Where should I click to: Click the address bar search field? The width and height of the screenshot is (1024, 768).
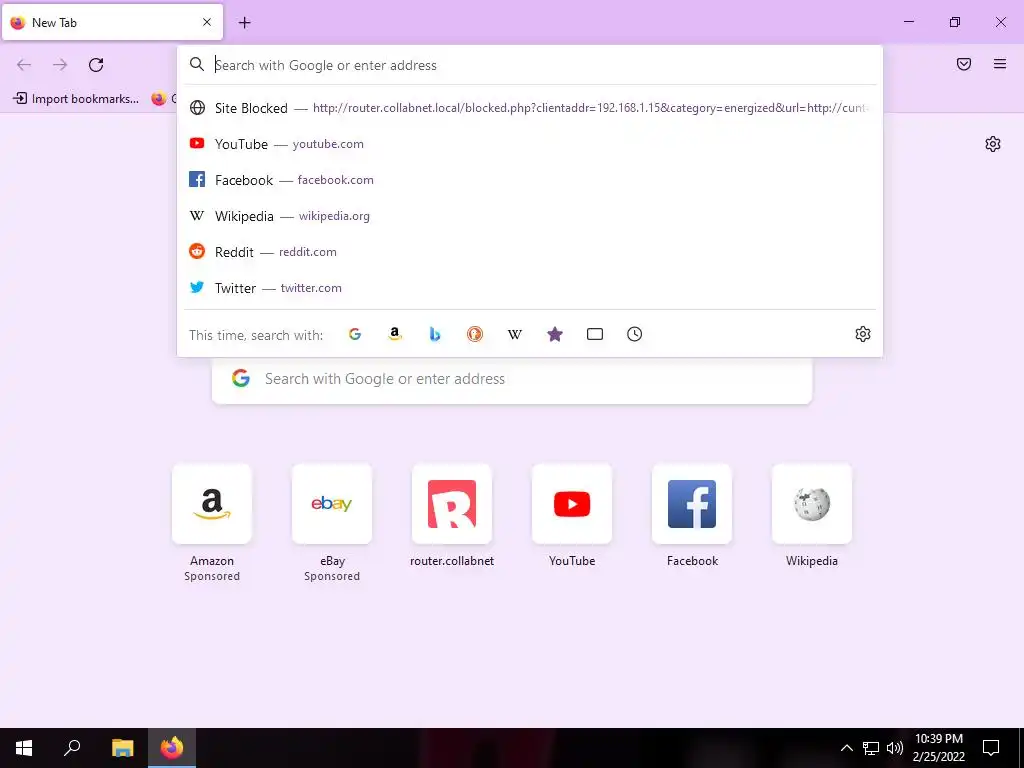click(530, 65)
